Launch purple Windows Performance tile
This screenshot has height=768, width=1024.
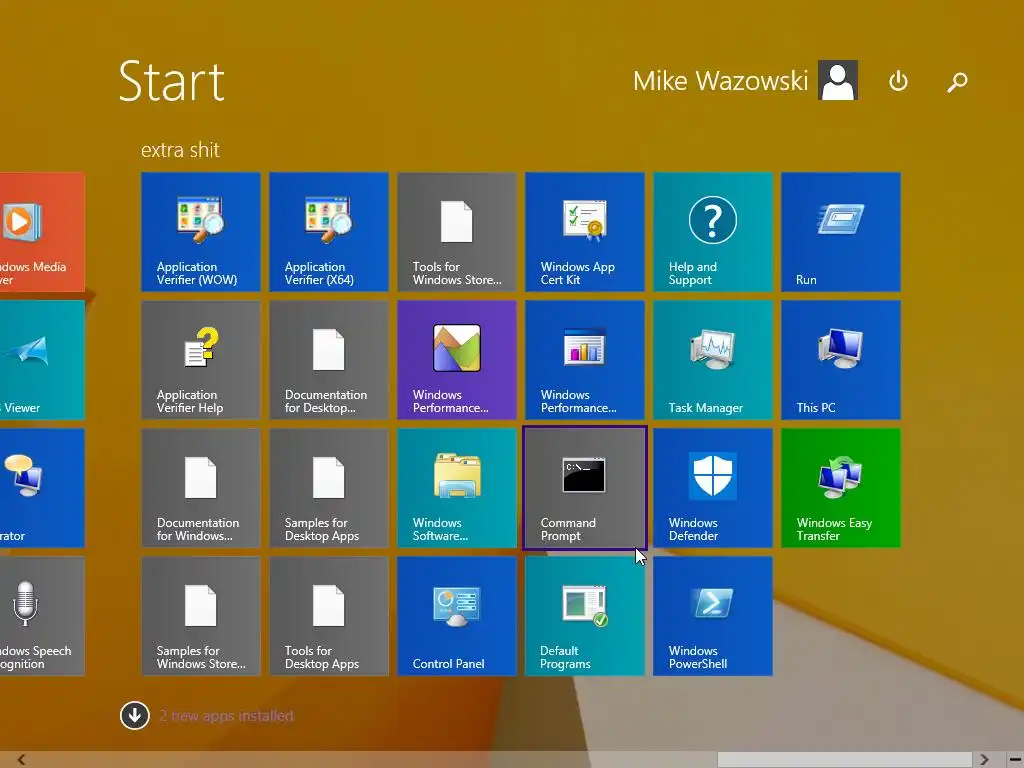click(456, 360)
